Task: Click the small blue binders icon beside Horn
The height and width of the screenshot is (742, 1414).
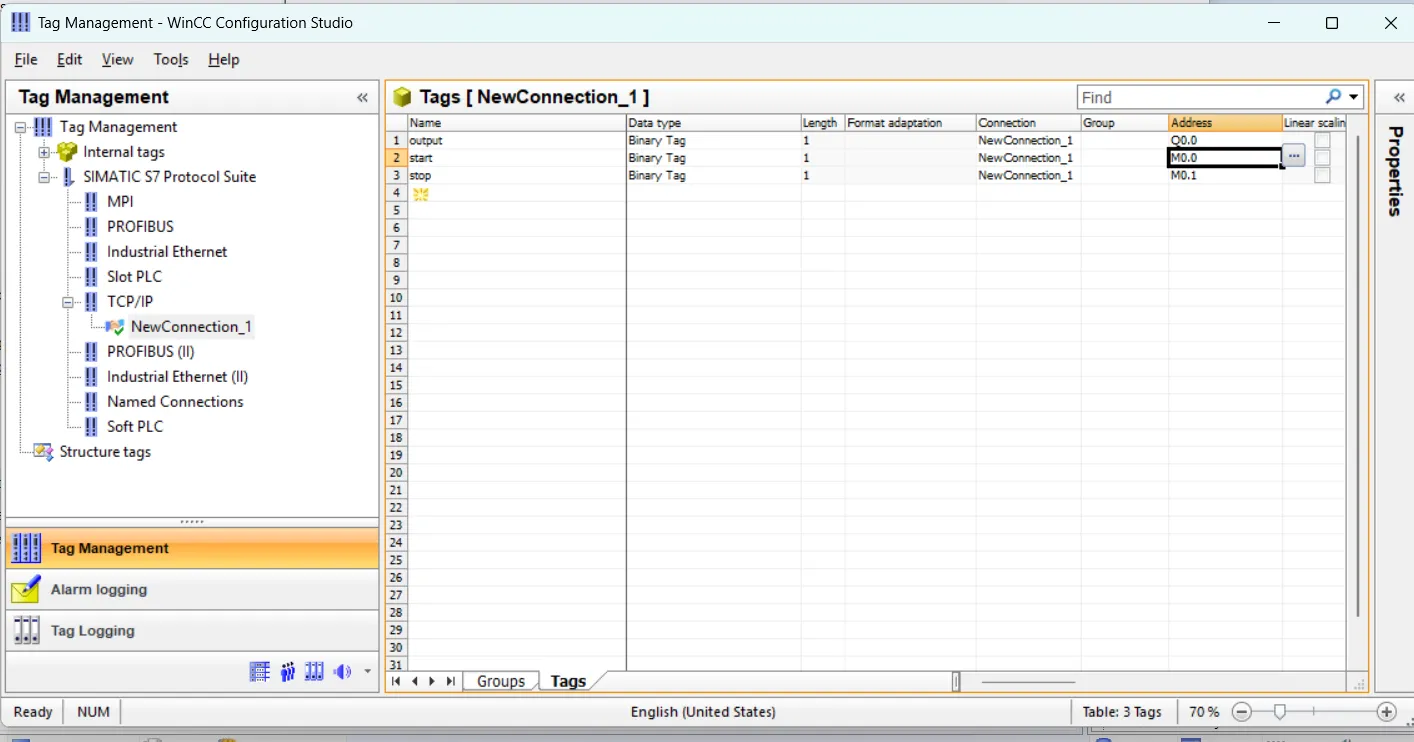Action: pos(315,672)
